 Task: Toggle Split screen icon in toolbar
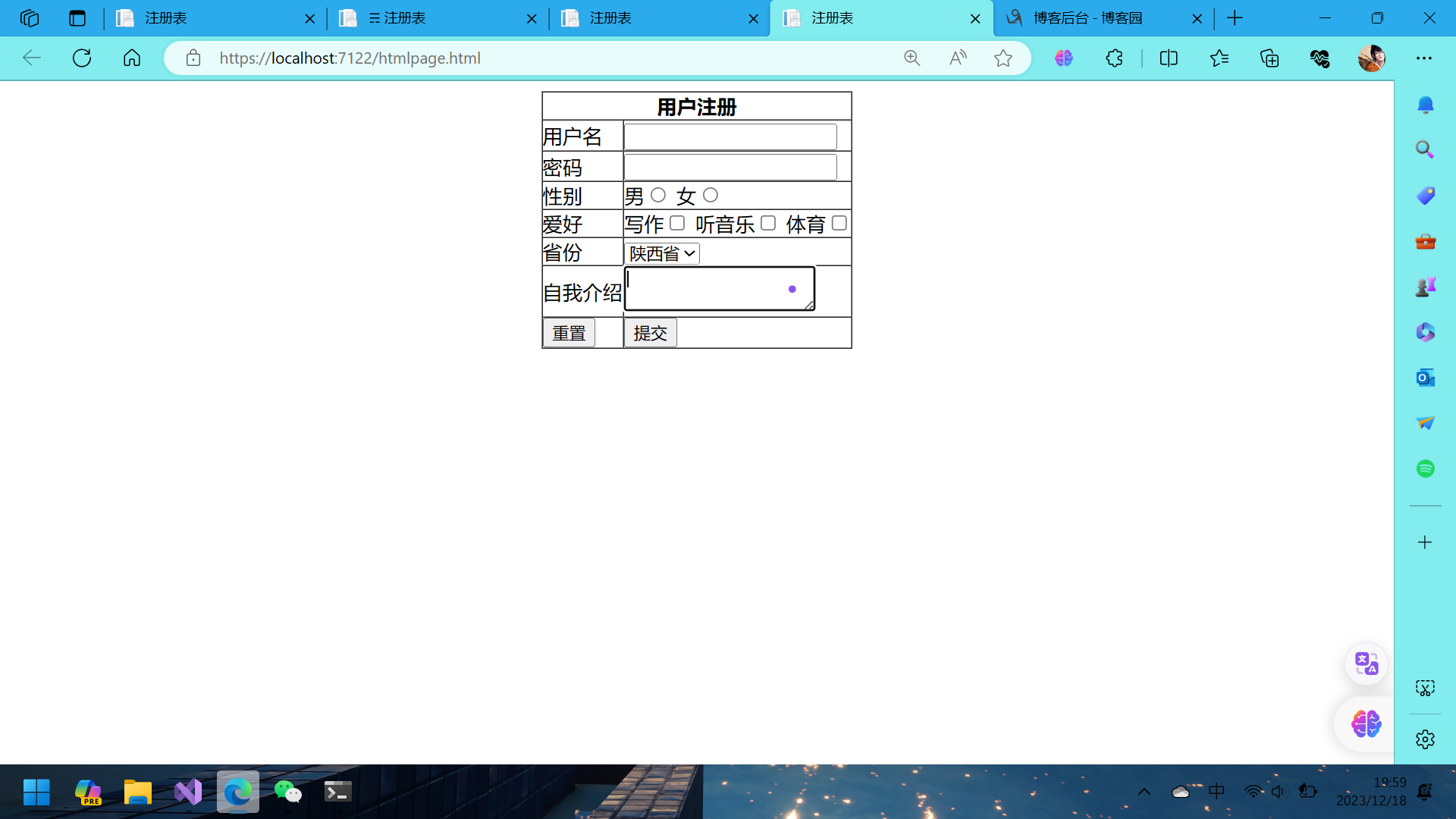coord(1169,58)
